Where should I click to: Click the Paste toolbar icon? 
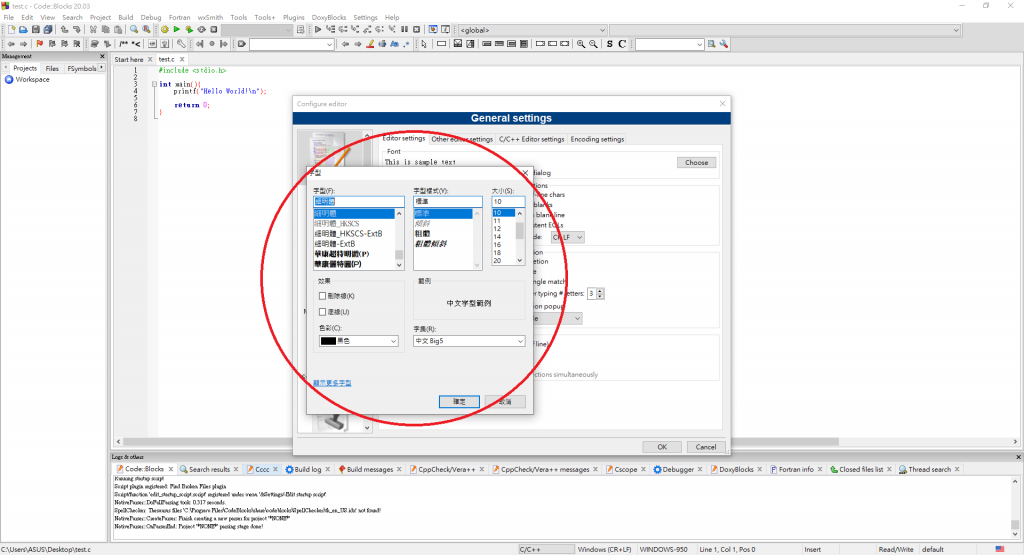pyautogui.click(x=118, y=29)
